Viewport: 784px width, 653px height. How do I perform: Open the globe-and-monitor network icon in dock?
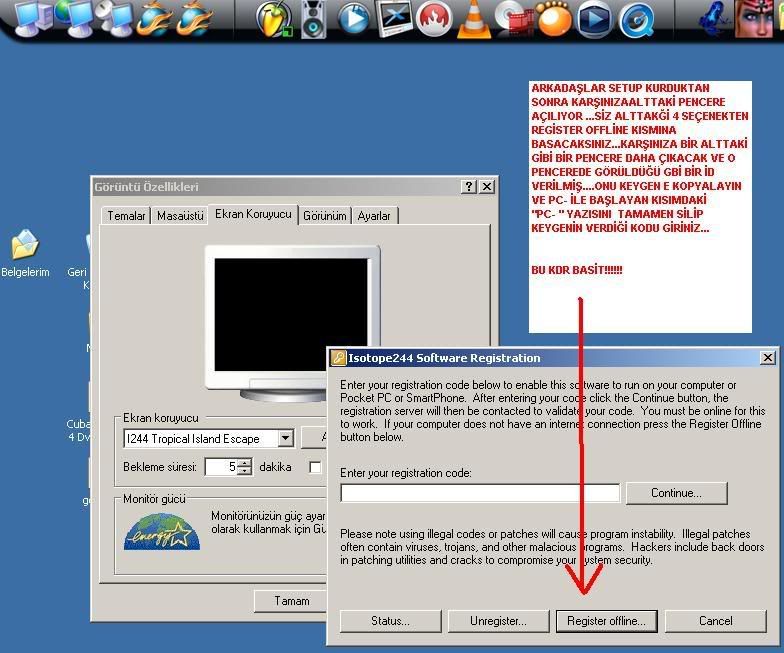(x=74, y=19)
